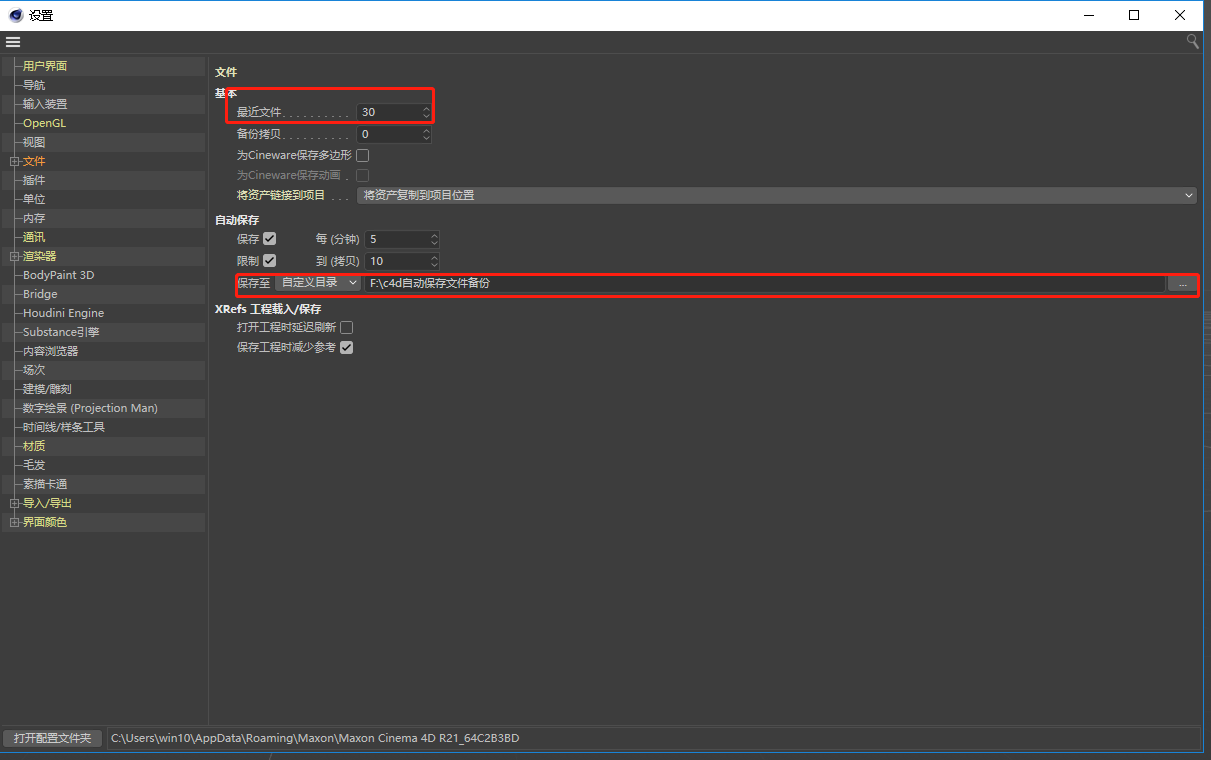Open the hamburger menu icon
Image resolution: width=1211 pixels, height=760 pixels.
click(x=13, y=42)
